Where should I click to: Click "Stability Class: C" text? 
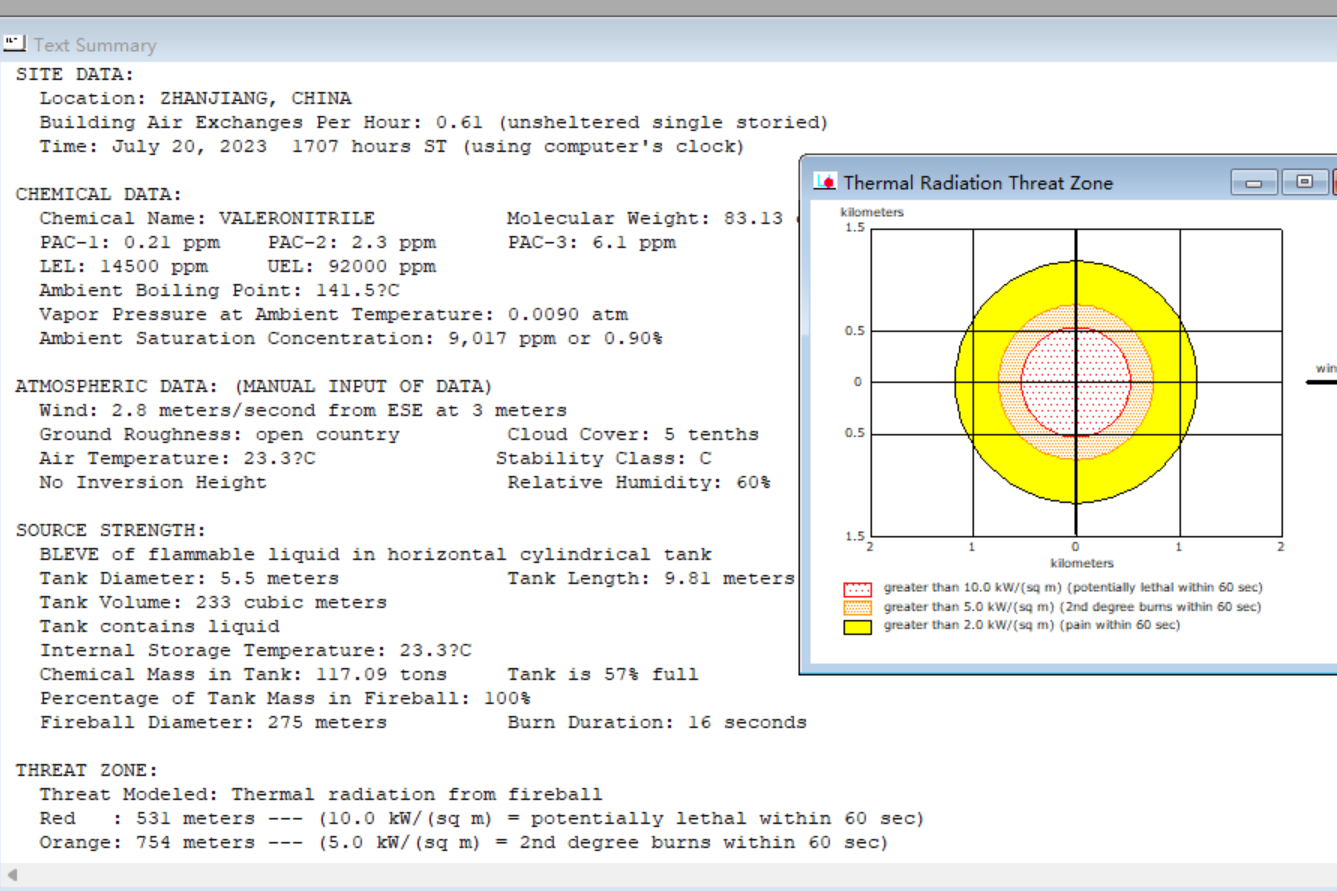point(602,458)
